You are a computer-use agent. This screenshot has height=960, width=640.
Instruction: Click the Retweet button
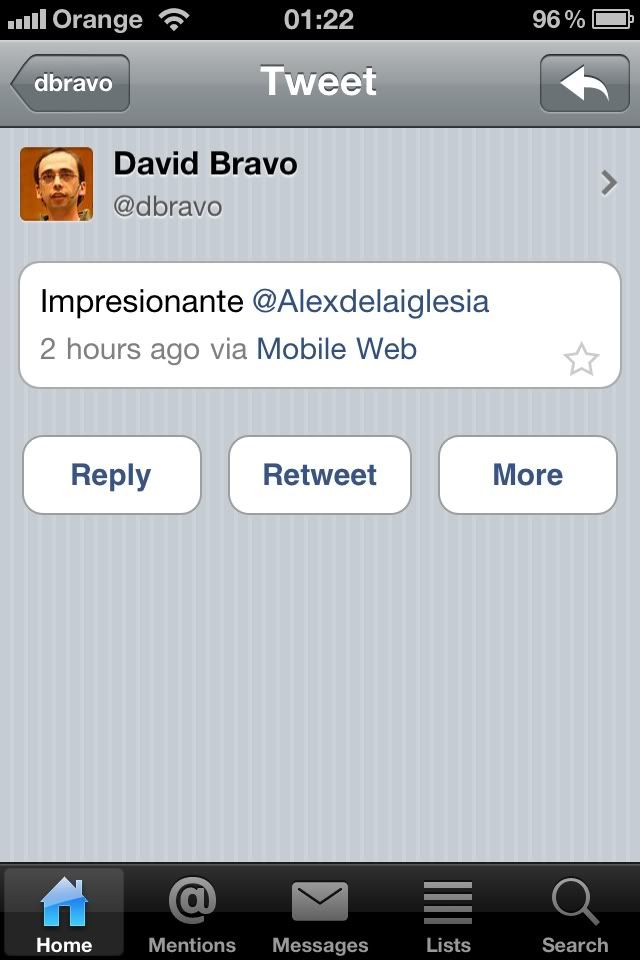click(320, 475)
